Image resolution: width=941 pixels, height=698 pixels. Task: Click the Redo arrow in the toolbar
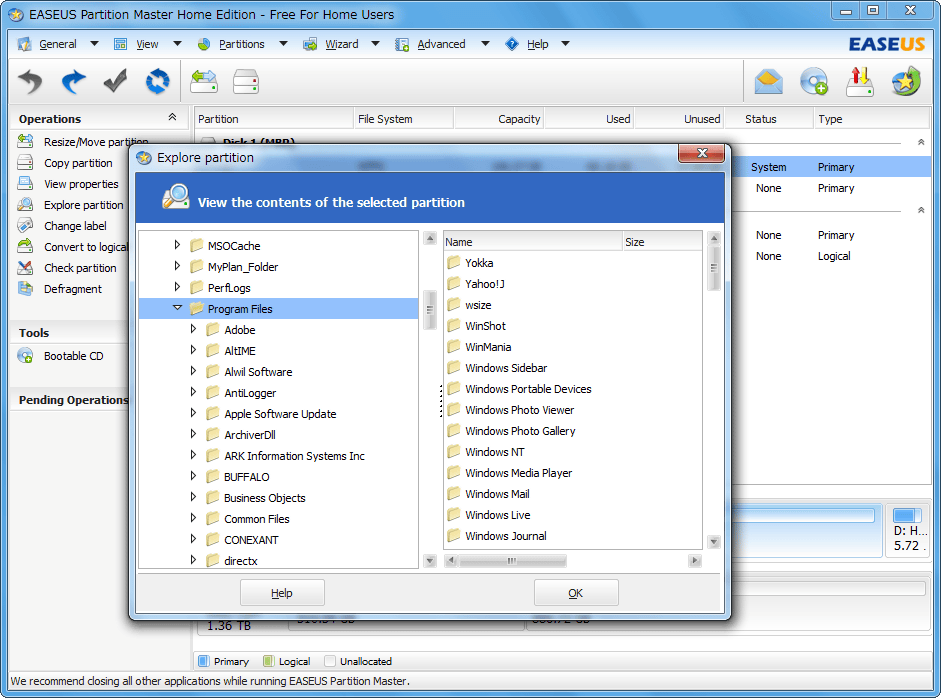pos(73,82)
